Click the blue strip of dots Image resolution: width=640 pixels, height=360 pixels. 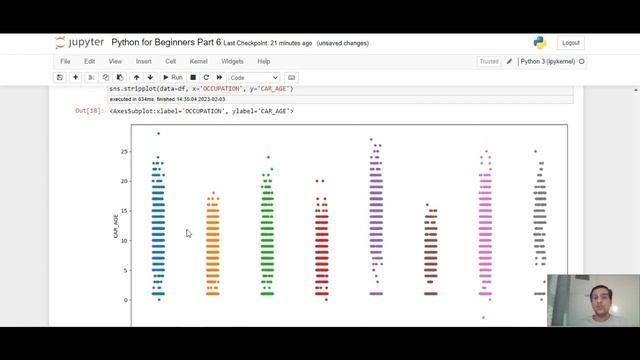click(158, 217)
